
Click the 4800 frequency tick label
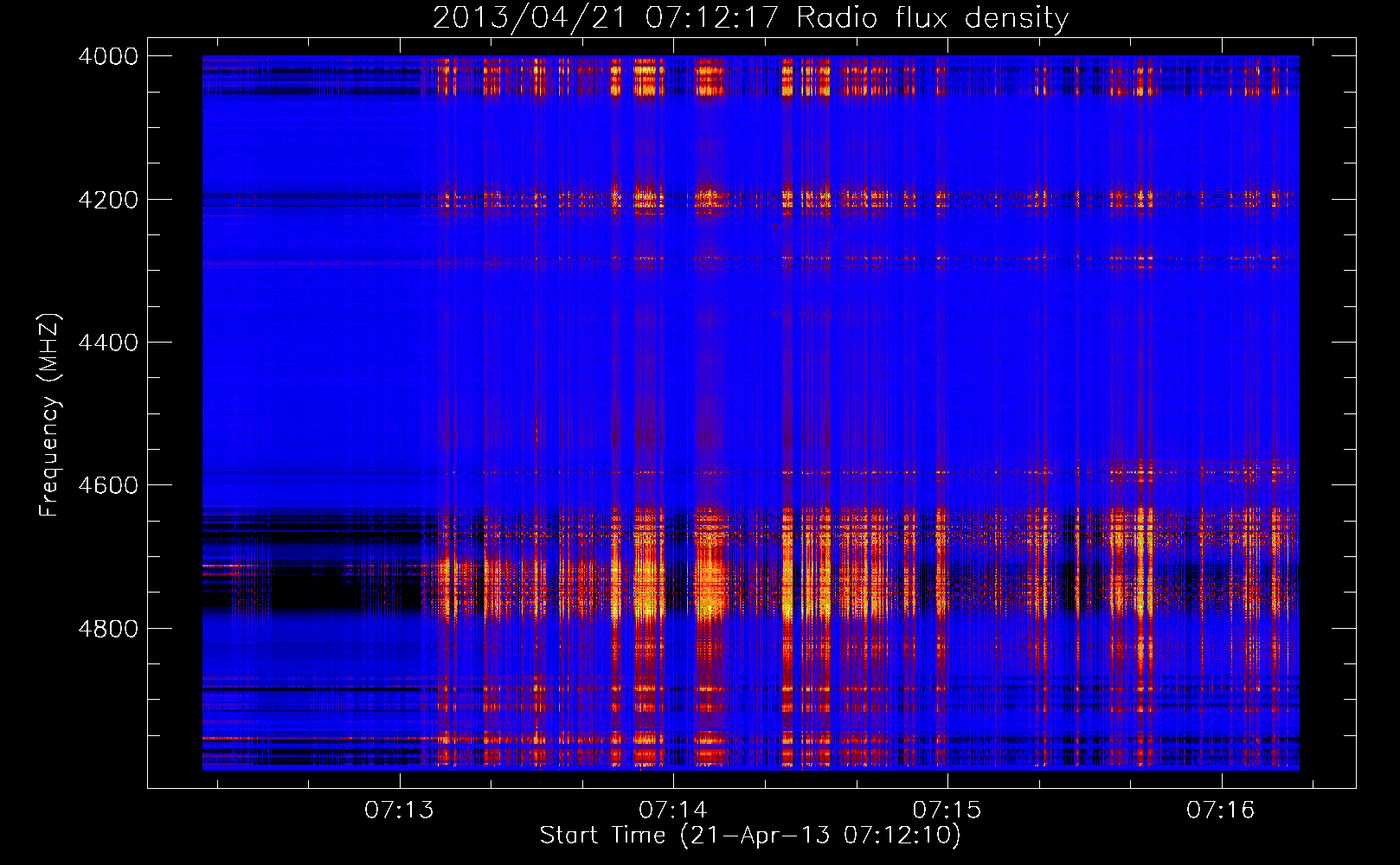108,629
